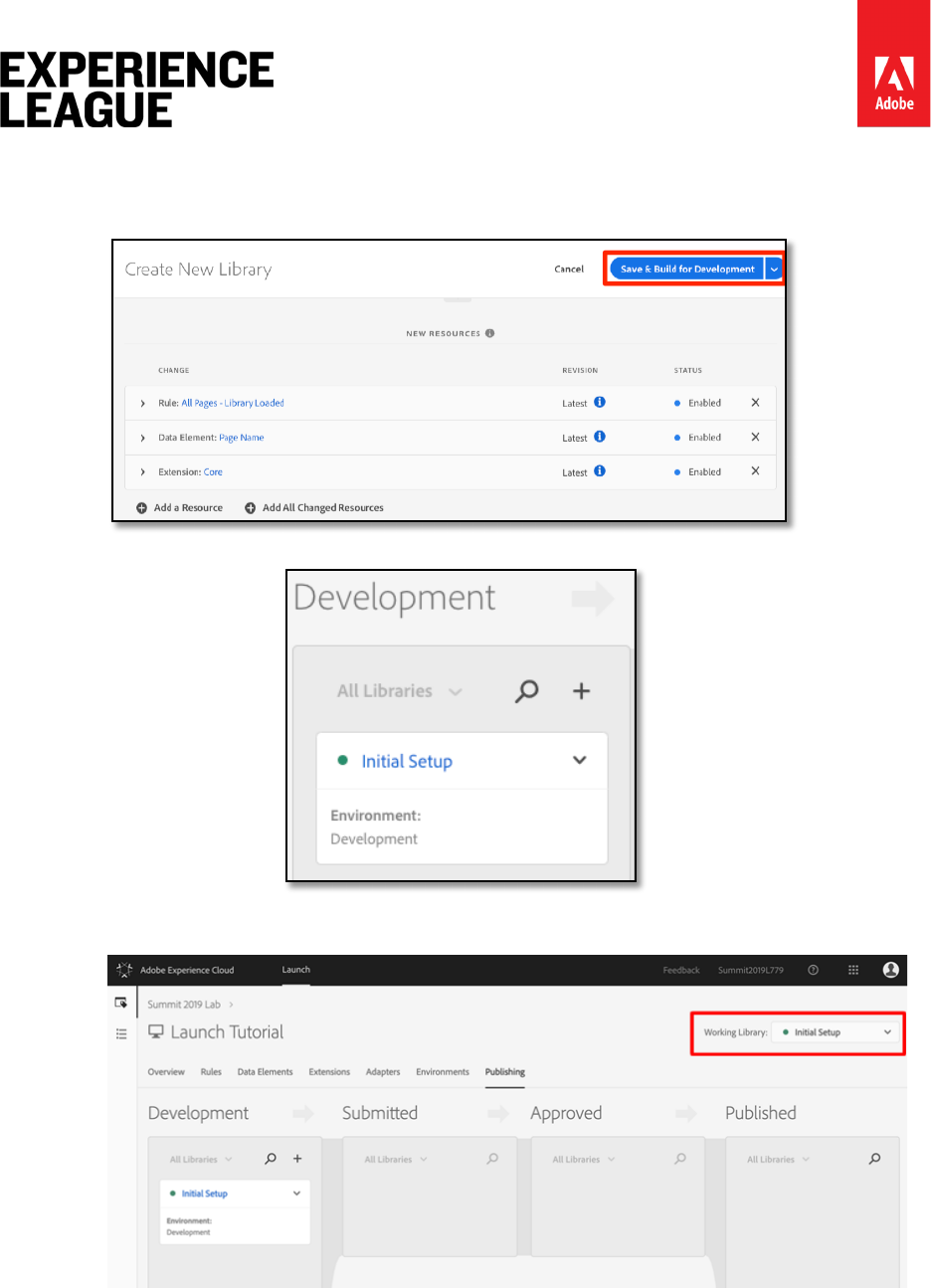Open All Libraries dropdown in enlarged Development card
931x1288 pixels.
click(x=400, y=691)
